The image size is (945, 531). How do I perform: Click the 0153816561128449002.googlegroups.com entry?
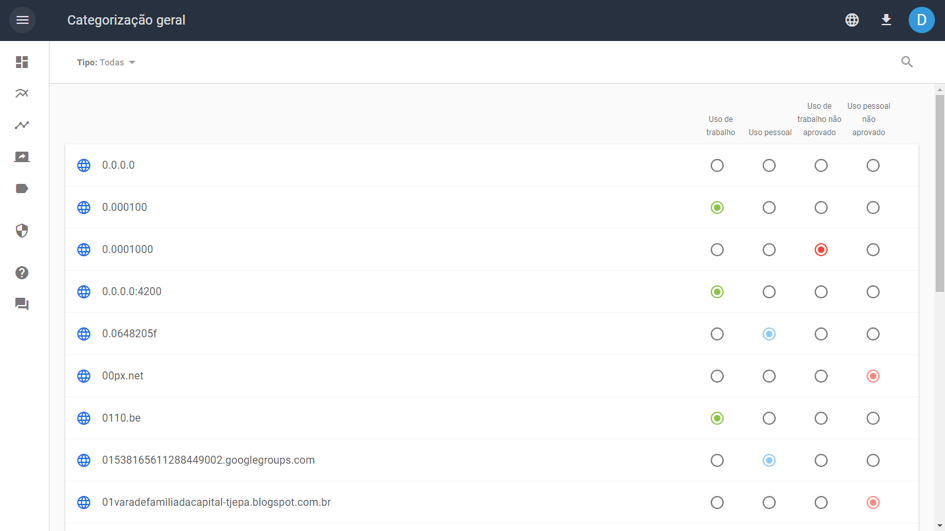pyautogui.click(x=208, y=461)
